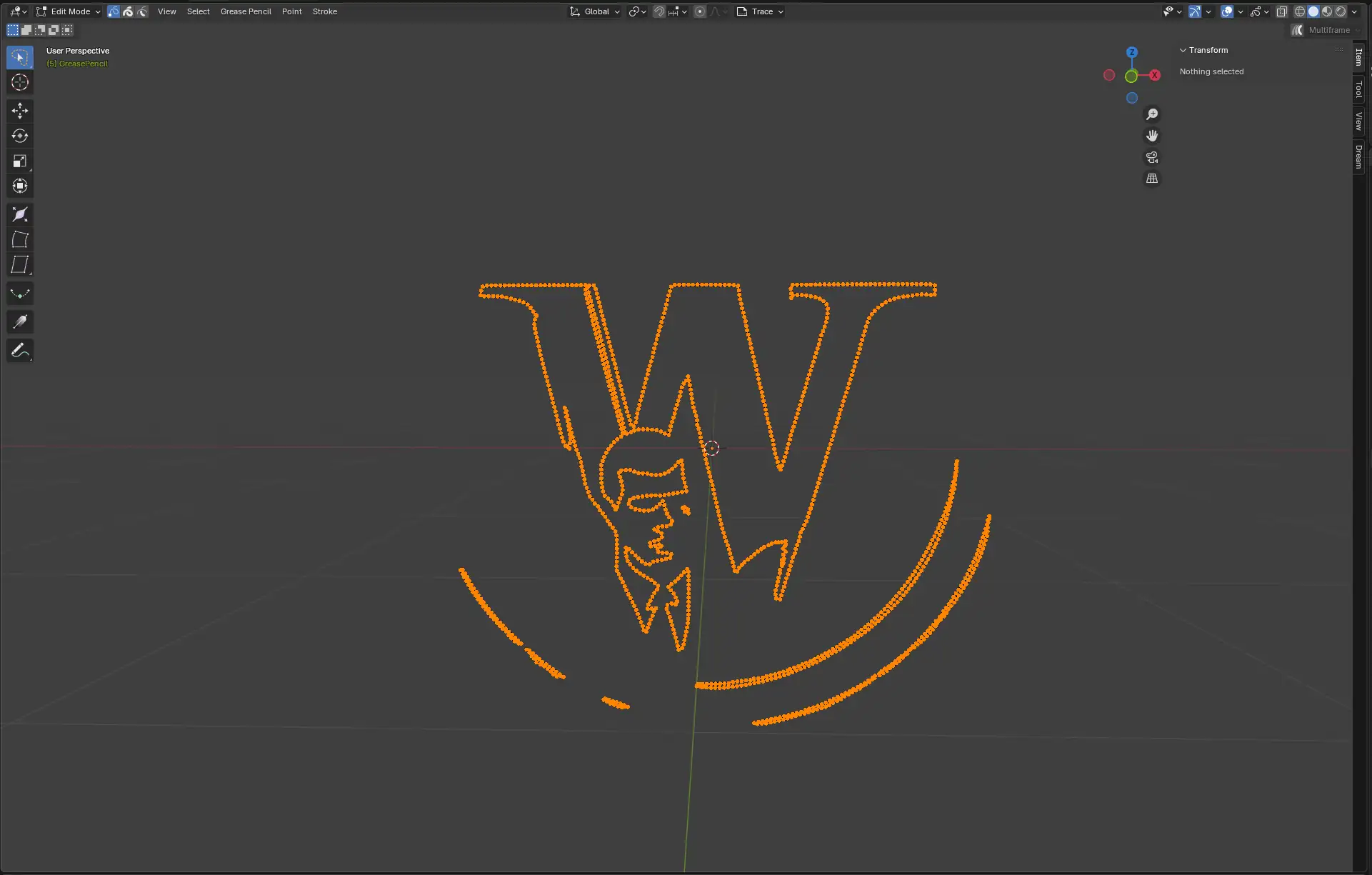Viewport: 1372px width, 875px height.
Task: Choose the 3D Cursor tool
Action: 20,83
